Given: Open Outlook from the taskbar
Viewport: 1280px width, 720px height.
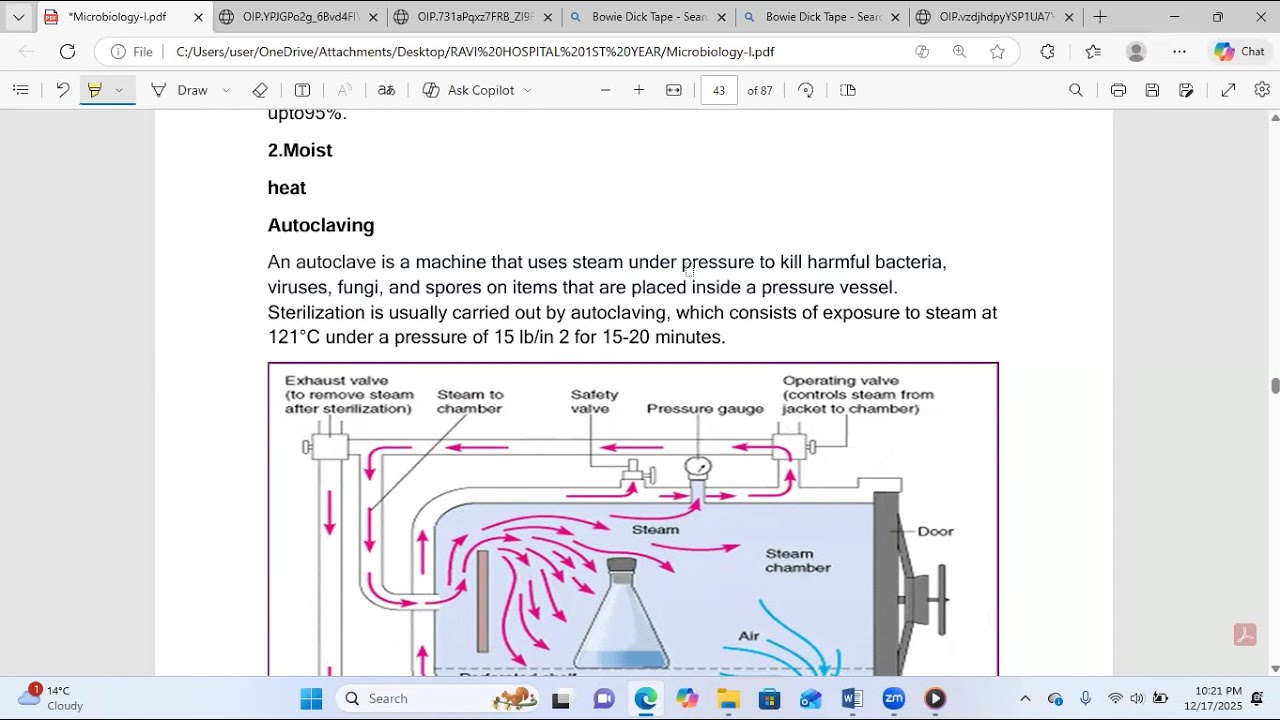Looking at the screenshot, I should pos(810,698).
